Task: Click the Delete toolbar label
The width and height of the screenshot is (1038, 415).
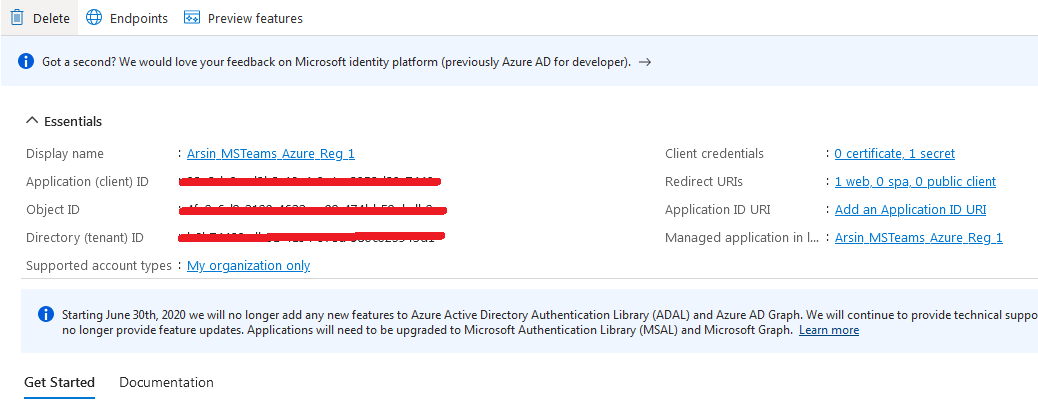Action: [x=51, y=19]
